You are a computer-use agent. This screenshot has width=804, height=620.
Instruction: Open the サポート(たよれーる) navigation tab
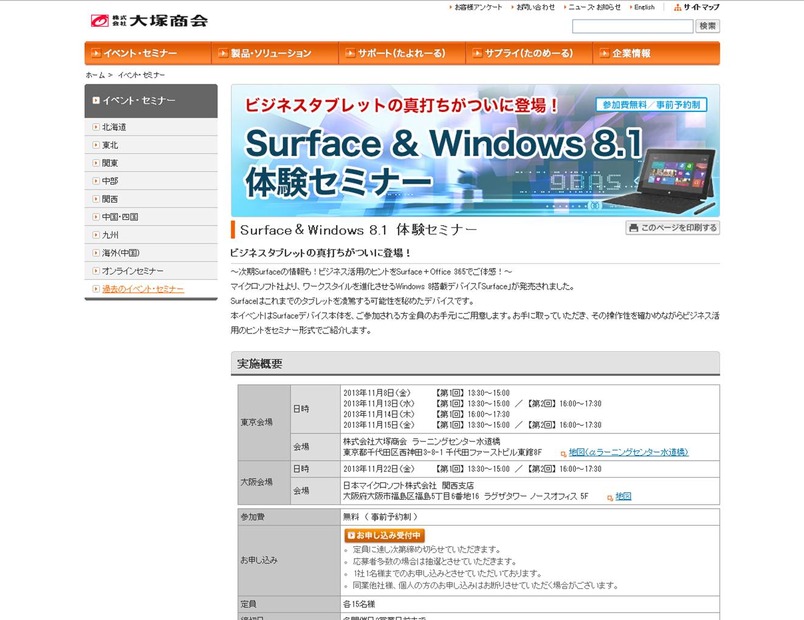403,53
